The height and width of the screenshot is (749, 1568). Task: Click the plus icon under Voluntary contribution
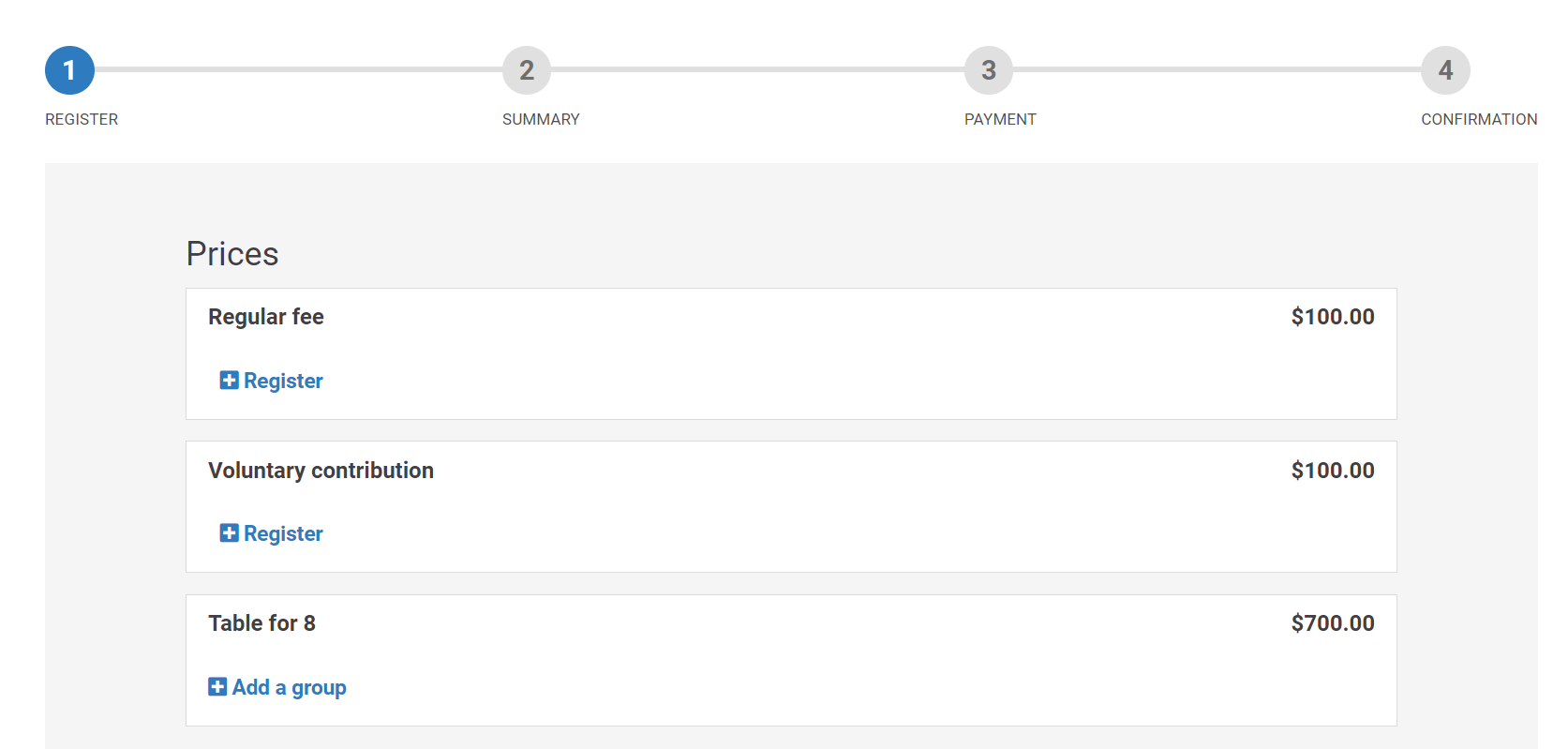point(229,533)
